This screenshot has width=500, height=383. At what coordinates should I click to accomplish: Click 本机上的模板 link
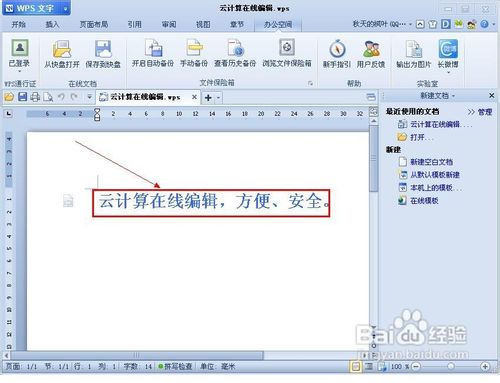pos(430,188)
